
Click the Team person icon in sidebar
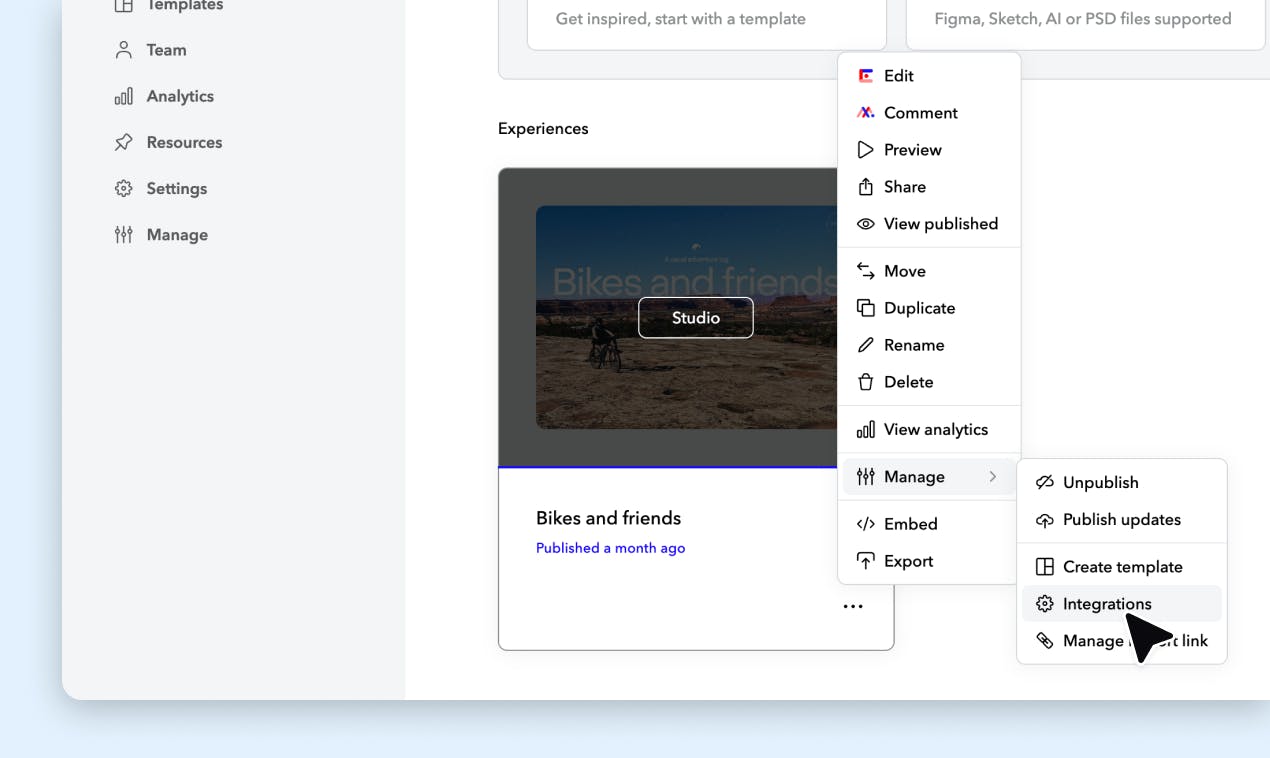click(x=124, y=50)
